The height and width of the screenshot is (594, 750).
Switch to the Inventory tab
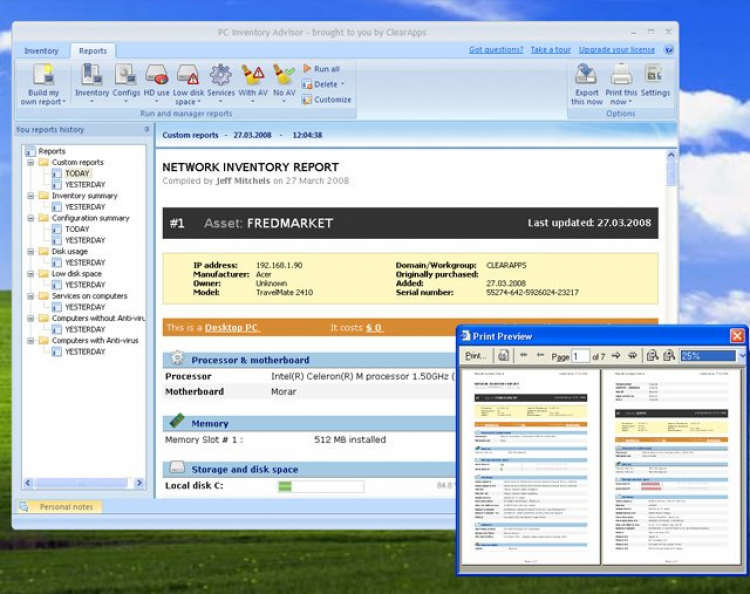tap(41, 51)
